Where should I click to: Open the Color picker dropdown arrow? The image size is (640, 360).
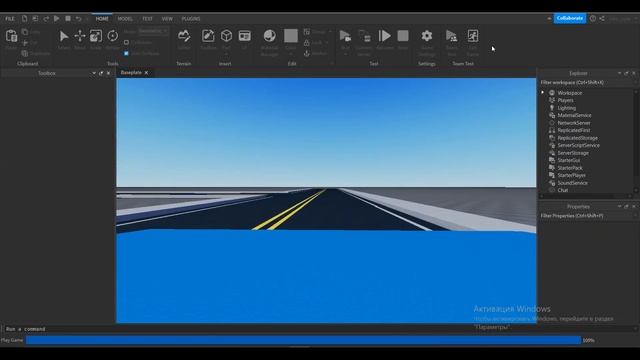(x=291, y=54)
